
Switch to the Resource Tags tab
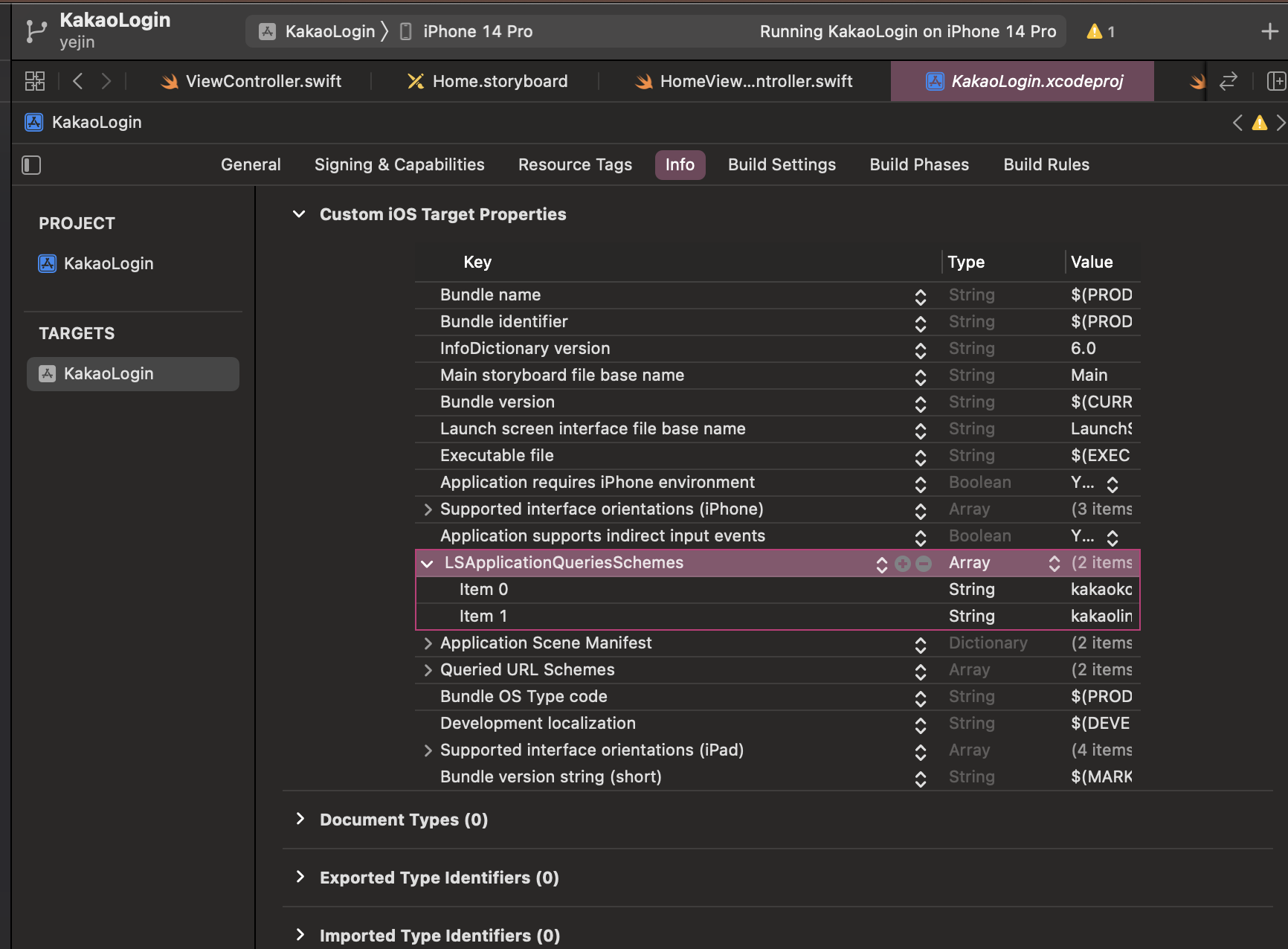click(575, 164)
